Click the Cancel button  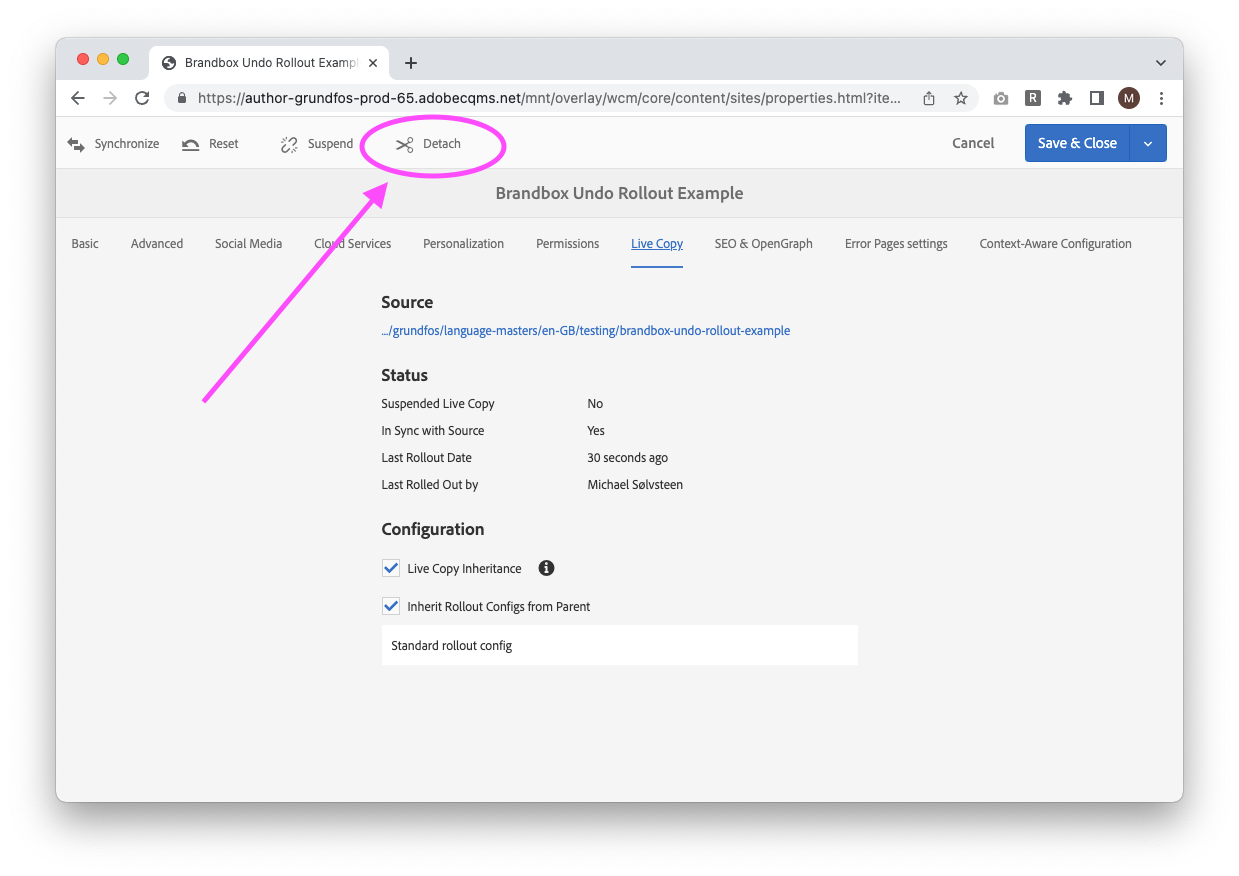tap(973, 143)
